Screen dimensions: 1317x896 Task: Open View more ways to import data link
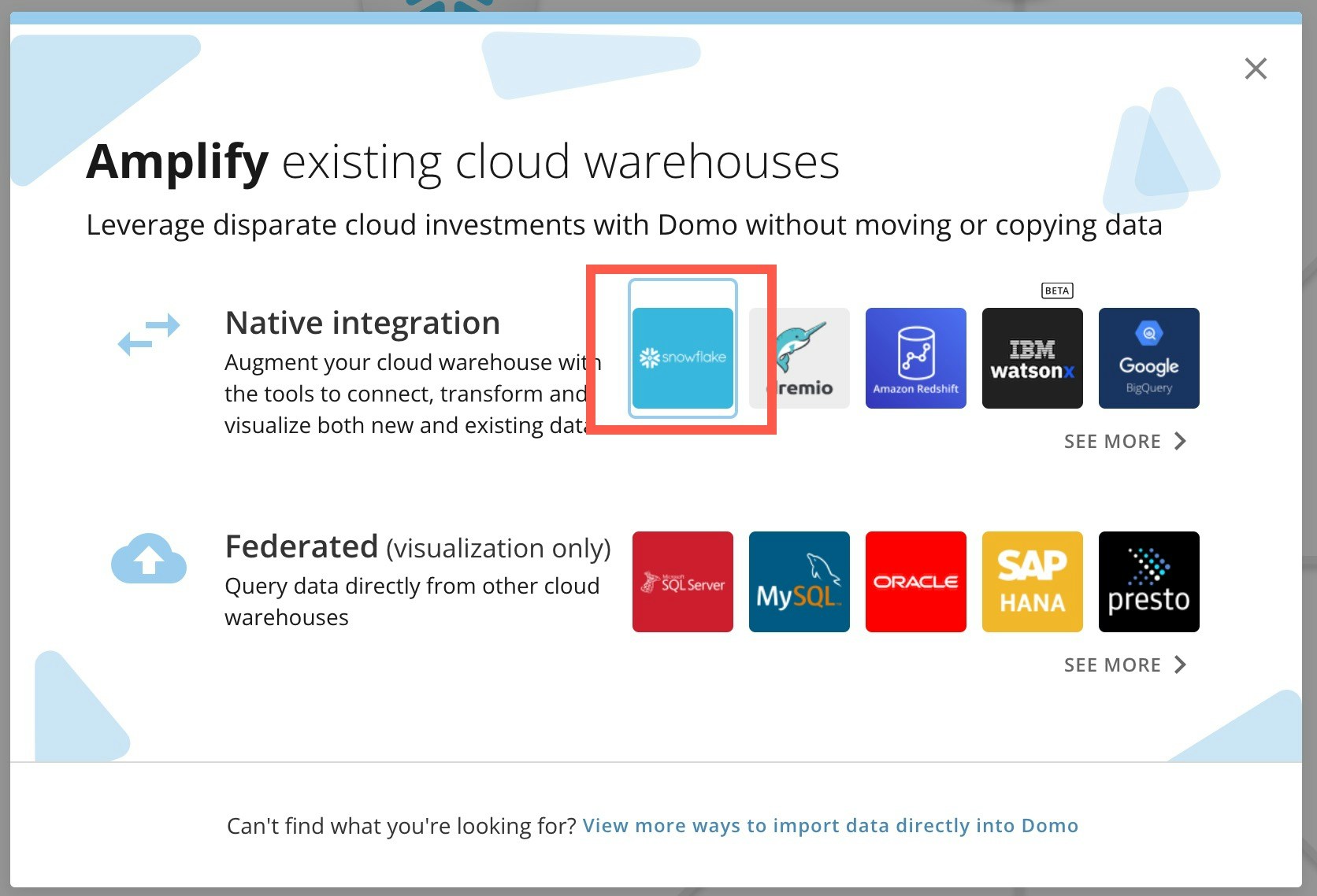pos(830,826)
